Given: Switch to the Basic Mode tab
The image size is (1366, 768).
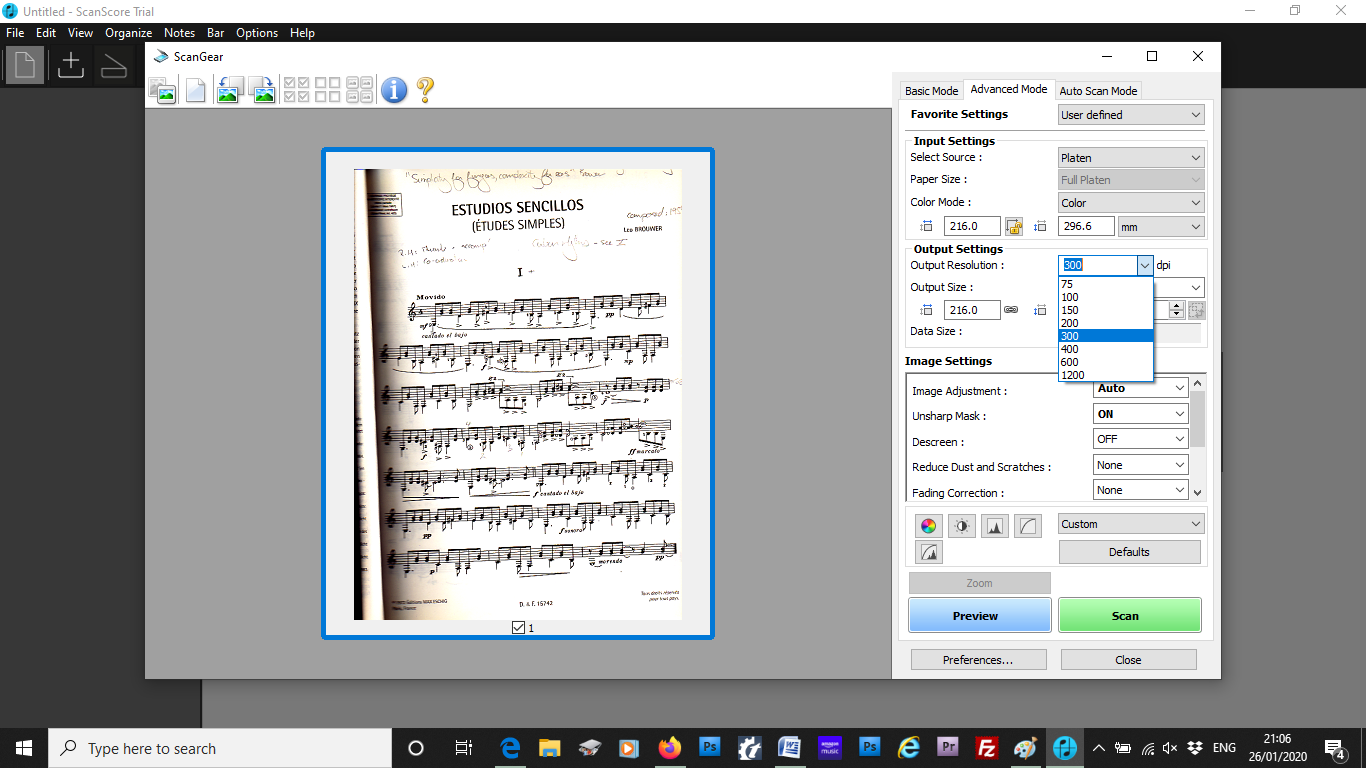Looking at the screenshot, I should click(931, 91).
